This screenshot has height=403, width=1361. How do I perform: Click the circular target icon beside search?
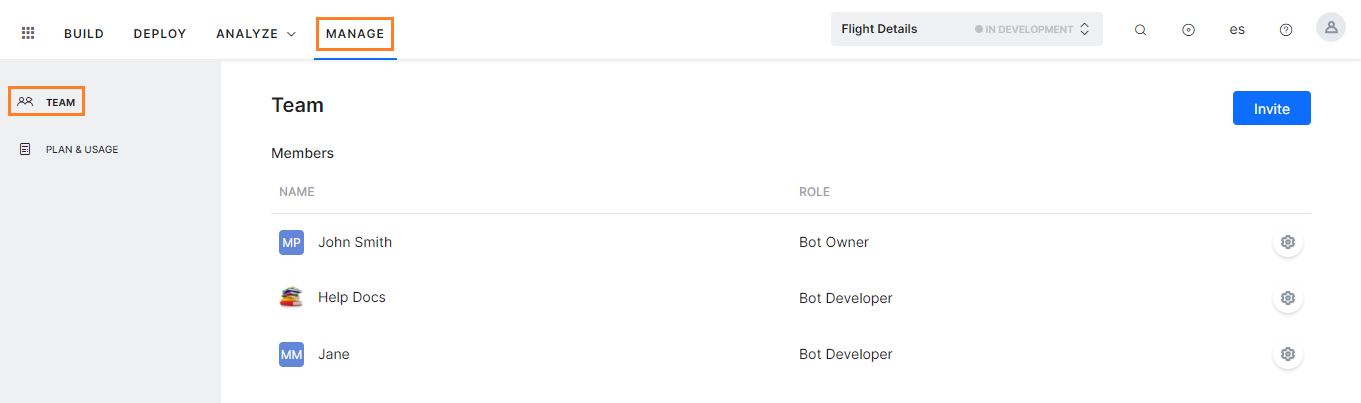click(1188, 30)
